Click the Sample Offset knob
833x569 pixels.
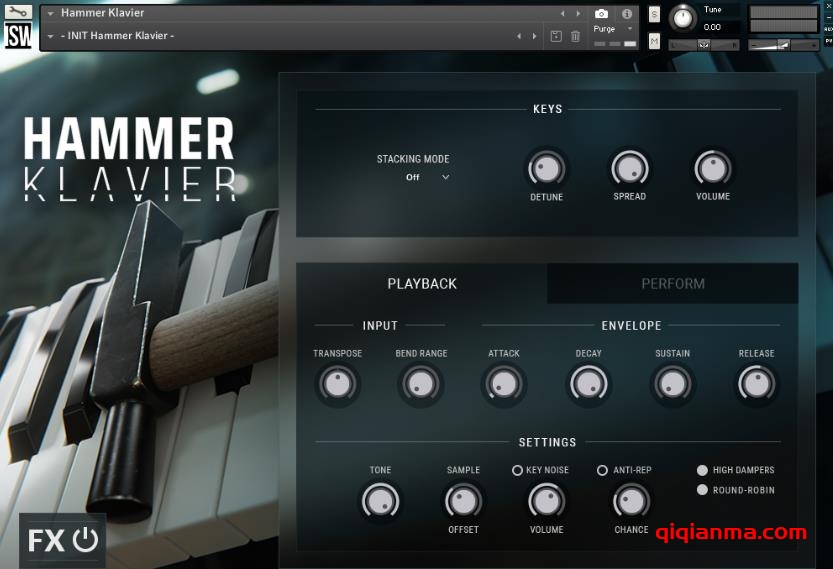(x=463, y=500)
